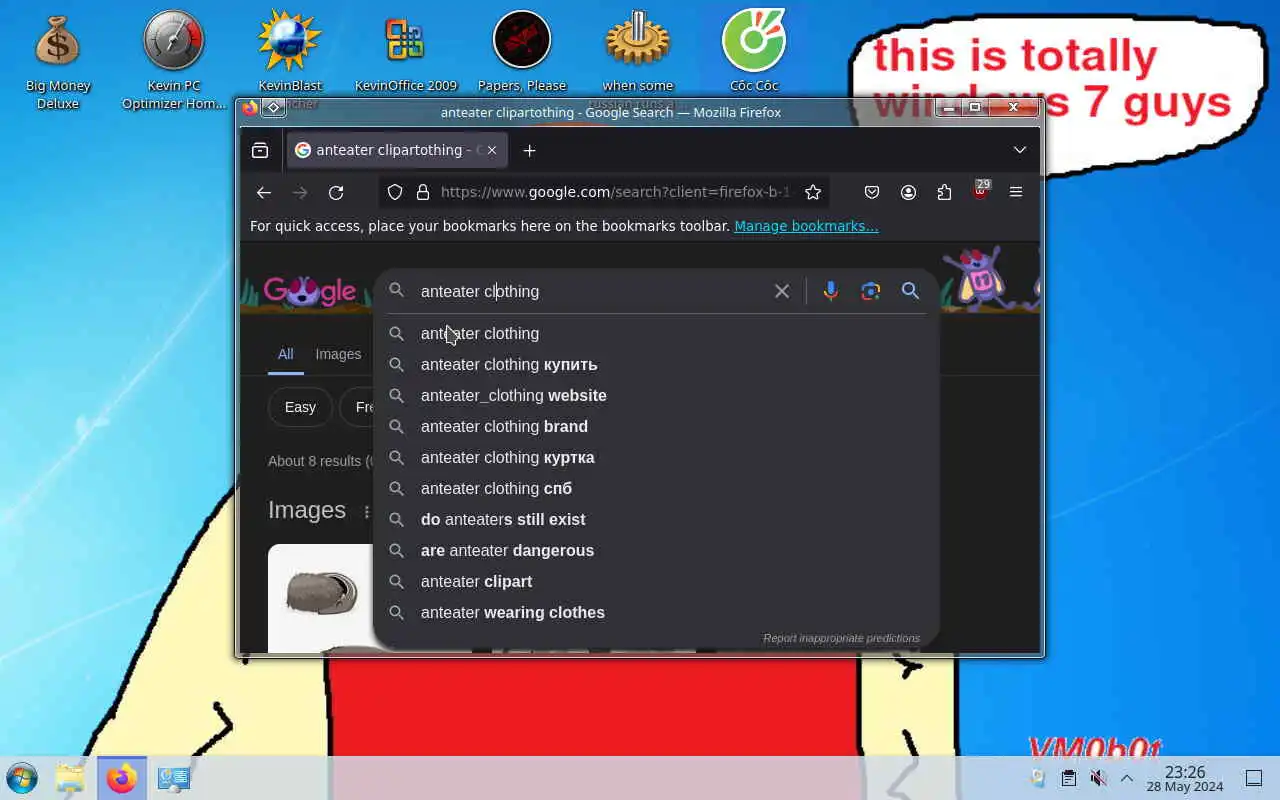Viewport: 1280px width, 800px height.
Task: Click the padlock site info icon
Action: pyautogui.click(x=422, y=192)
